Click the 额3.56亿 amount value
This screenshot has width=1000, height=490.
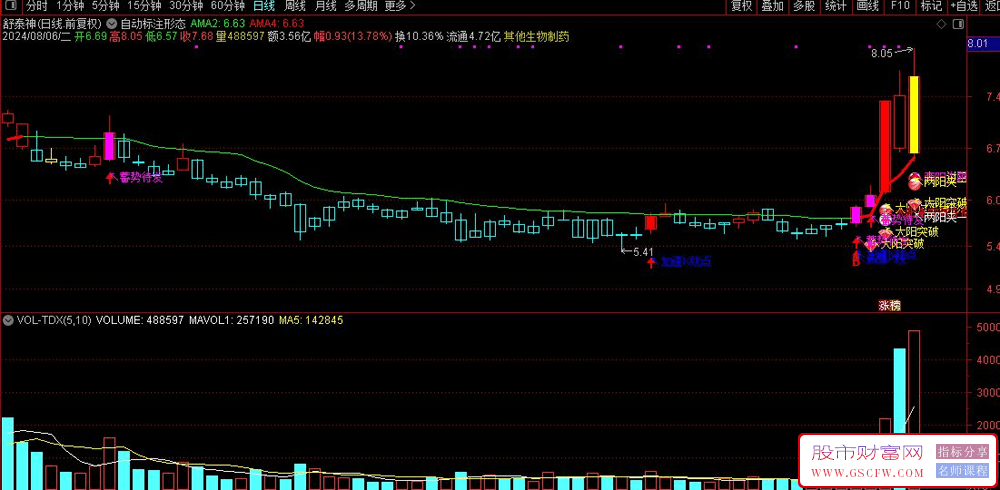pyautogui.click(x=289, y=36)
